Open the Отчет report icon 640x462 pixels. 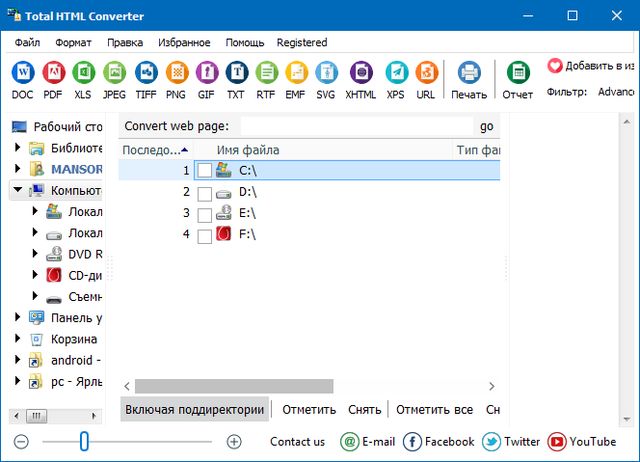tap(518, 73)
